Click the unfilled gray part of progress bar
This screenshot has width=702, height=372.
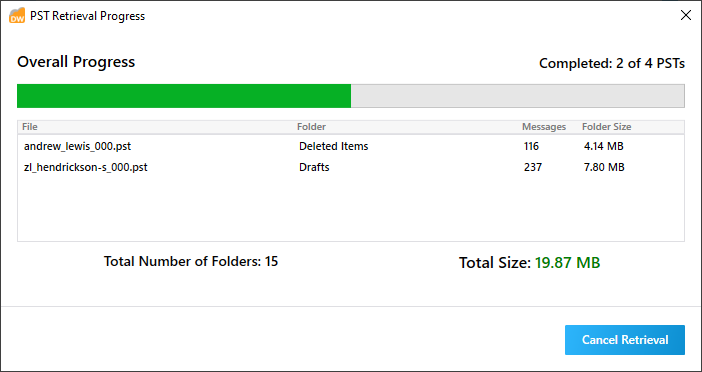(518, 96)
